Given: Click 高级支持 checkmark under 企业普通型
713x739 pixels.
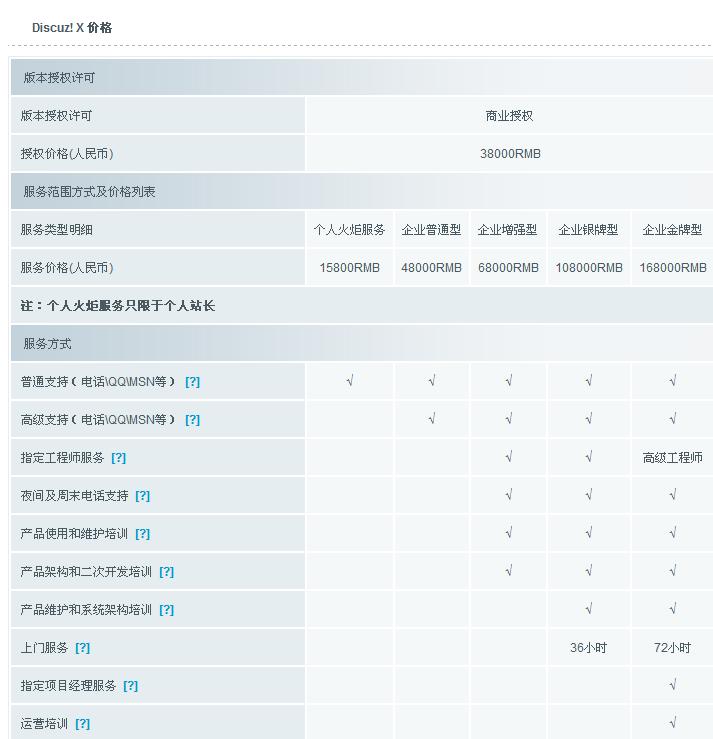Looking at the screenshot, I should coord(431,419).
